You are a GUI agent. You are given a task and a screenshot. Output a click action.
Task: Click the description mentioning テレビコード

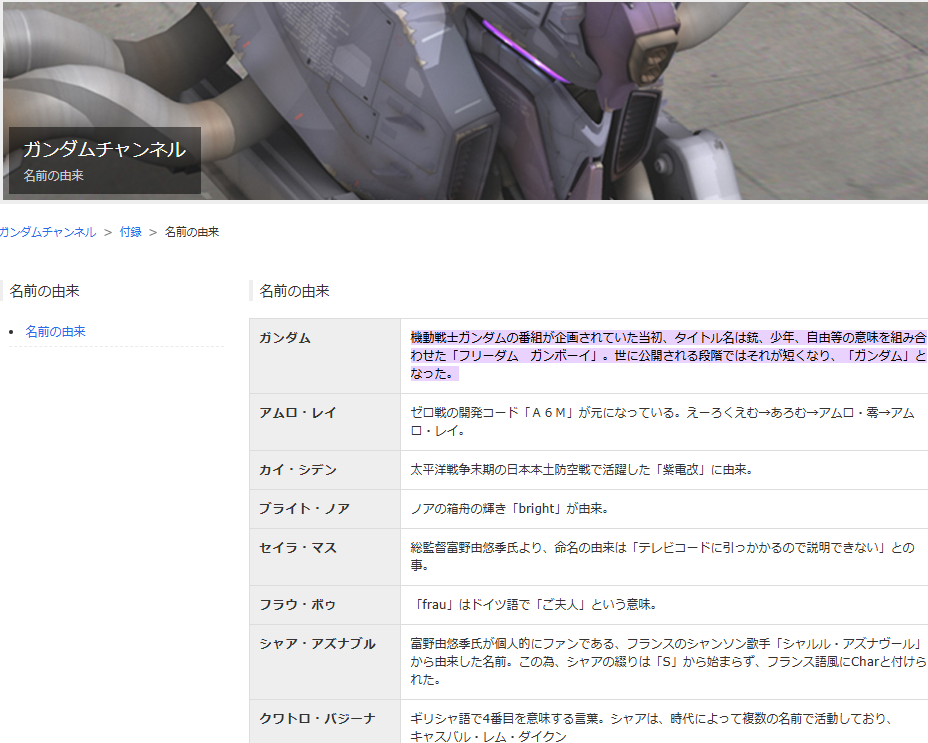pos(662,557)
